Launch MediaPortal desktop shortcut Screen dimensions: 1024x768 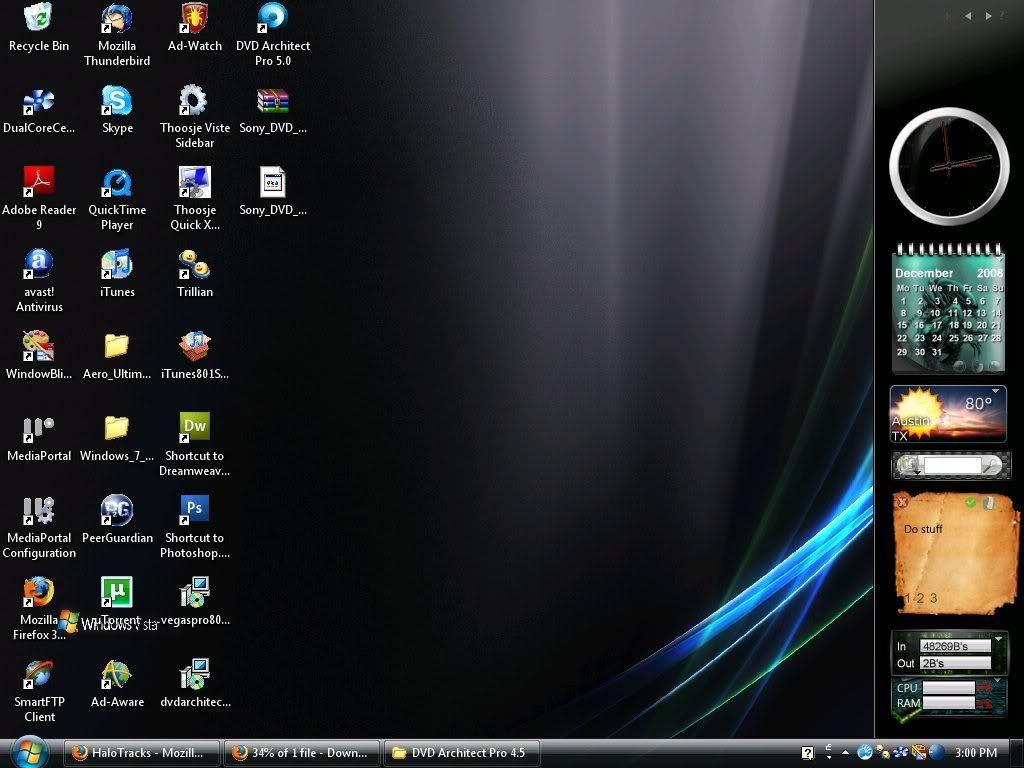(39, 438)
